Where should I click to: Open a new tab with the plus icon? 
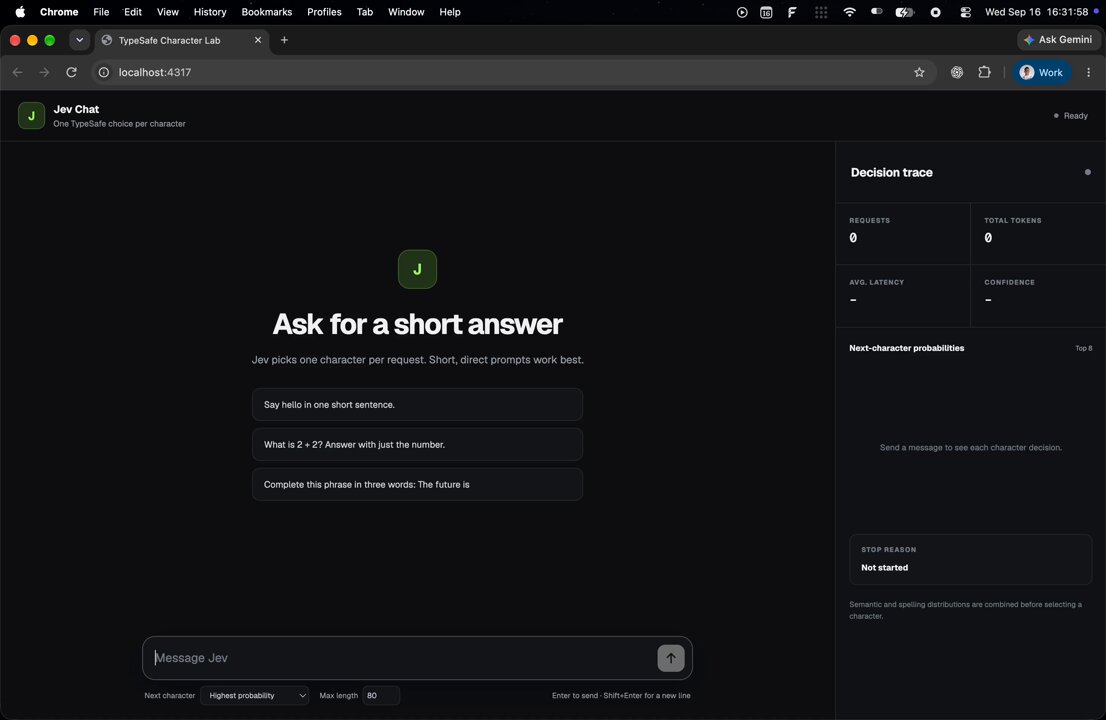(x=284, y=40)
